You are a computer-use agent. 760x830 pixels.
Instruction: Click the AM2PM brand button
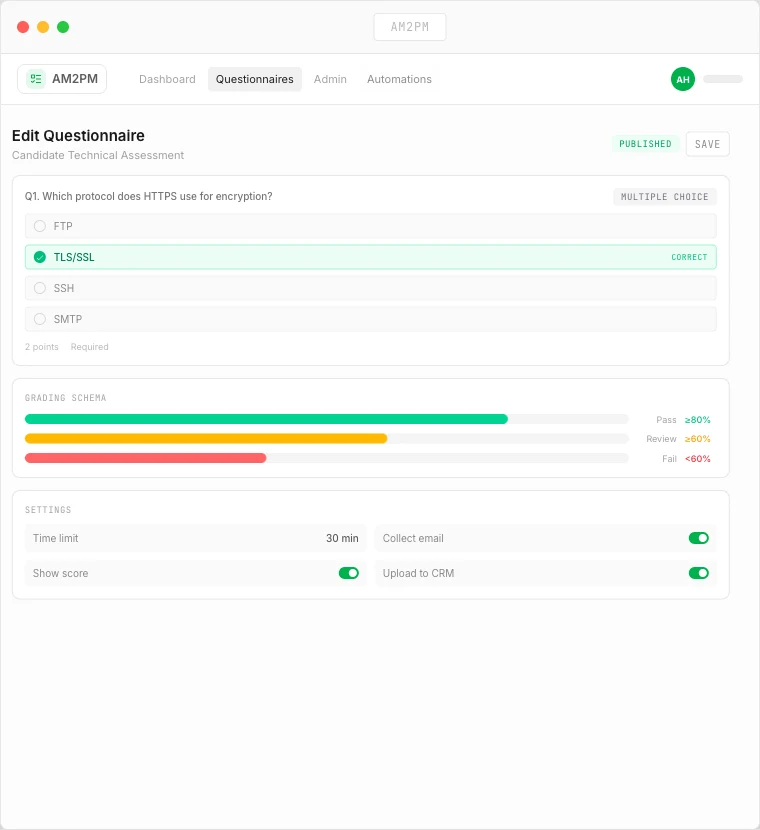pyautogui.click(x=62, y=79)
